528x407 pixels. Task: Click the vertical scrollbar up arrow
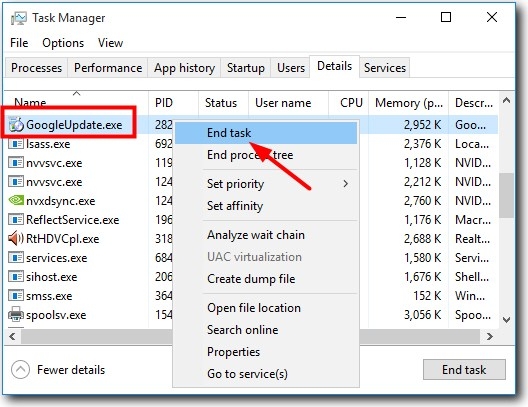(506, 101)
